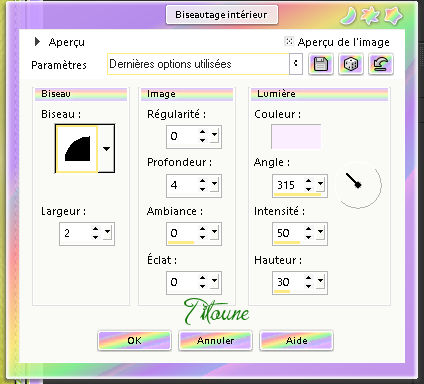Click the Angle direction dial
Viewport: 424px width, 384px height.
tap(358, 184)
